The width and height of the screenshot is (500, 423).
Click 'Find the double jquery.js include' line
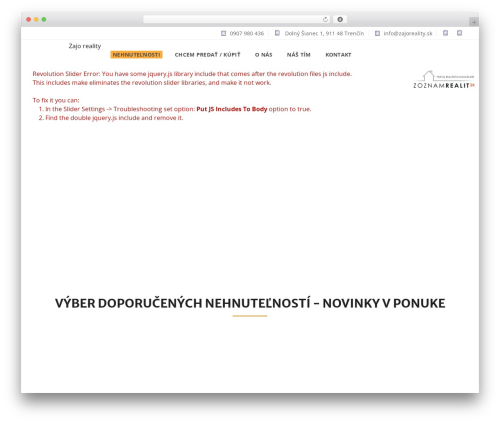[x=114, y=118]
